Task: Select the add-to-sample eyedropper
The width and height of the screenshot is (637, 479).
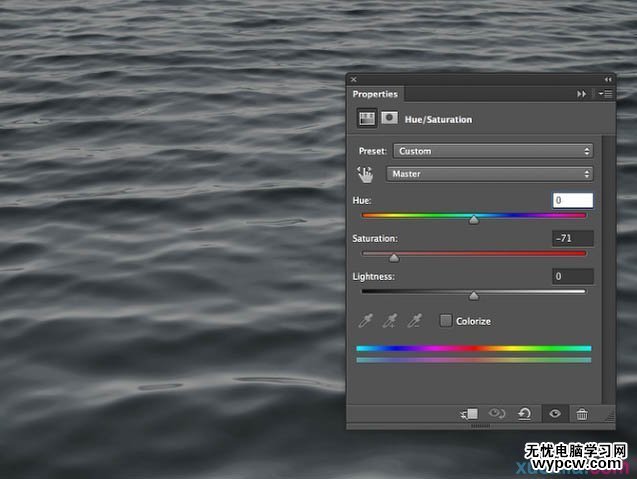Action: coord(390,321)
